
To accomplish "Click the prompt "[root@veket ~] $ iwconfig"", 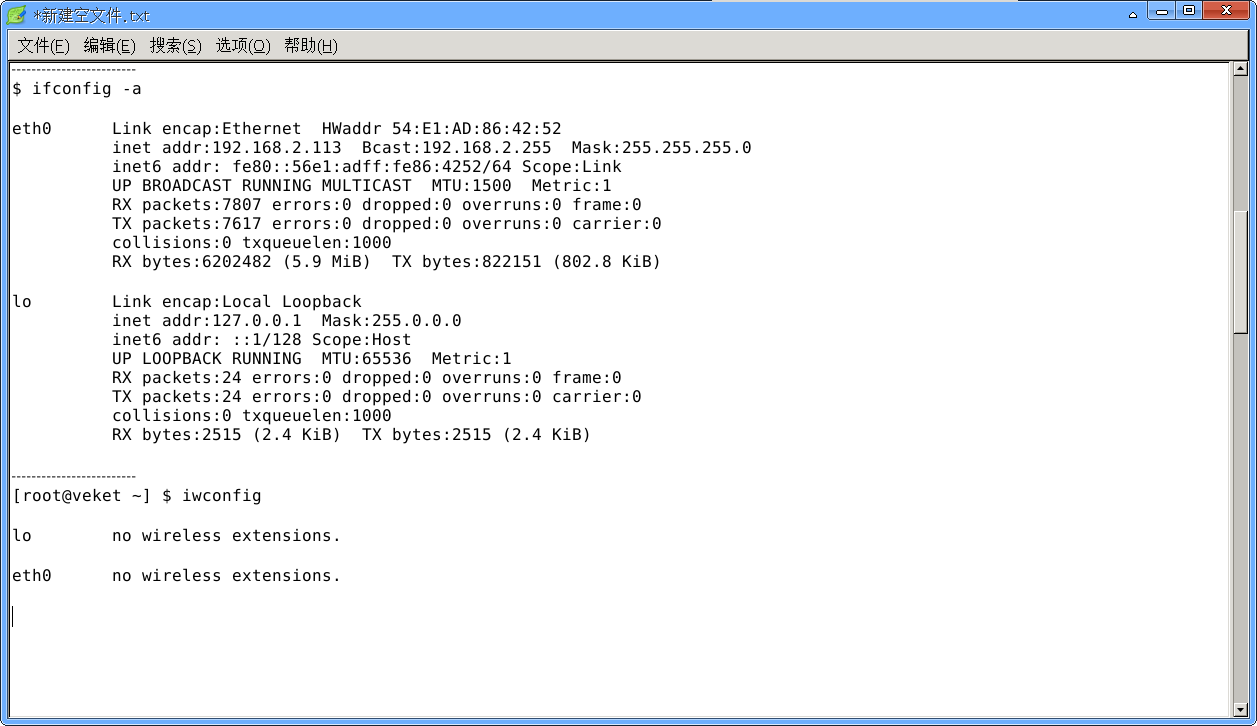I will 137,496.
